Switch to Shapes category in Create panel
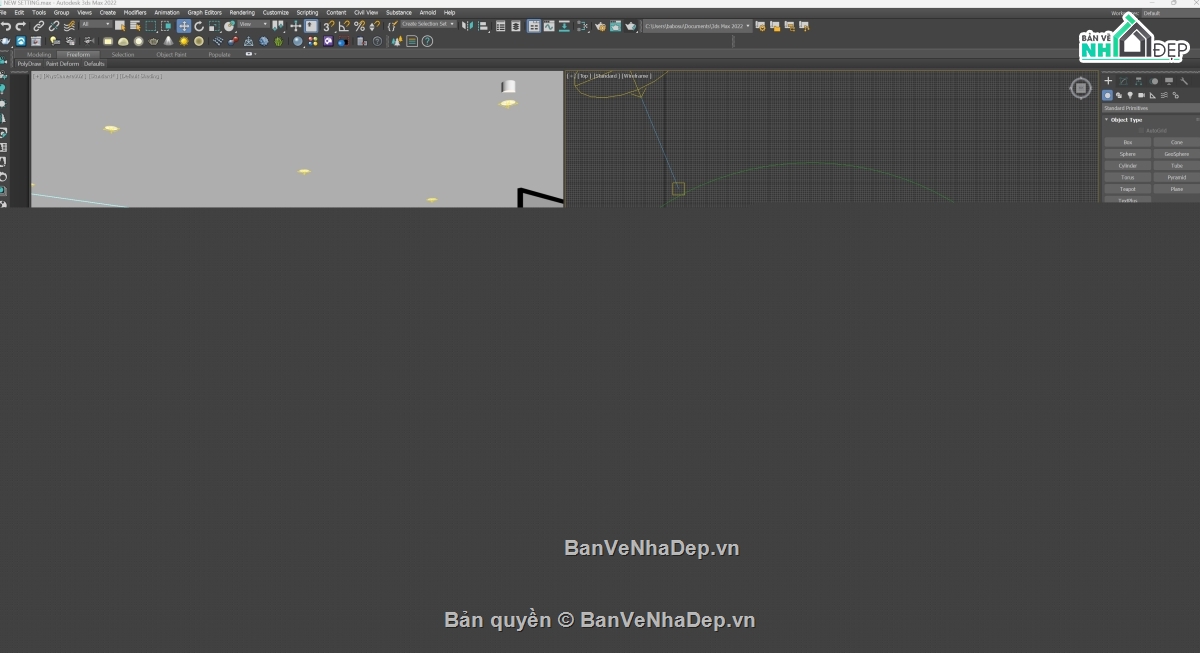 click(1120, 96)
